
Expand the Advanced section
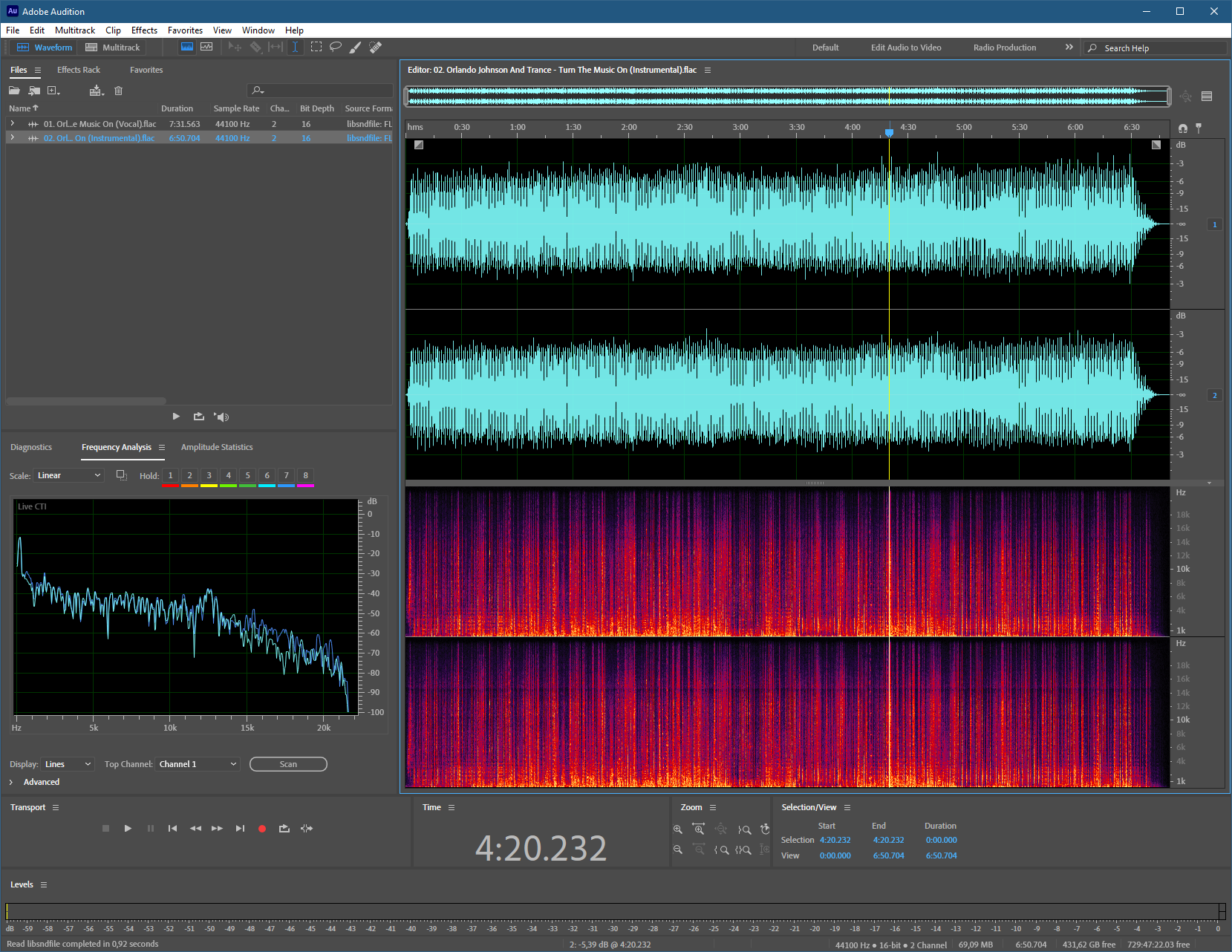[x=11, y=782]
